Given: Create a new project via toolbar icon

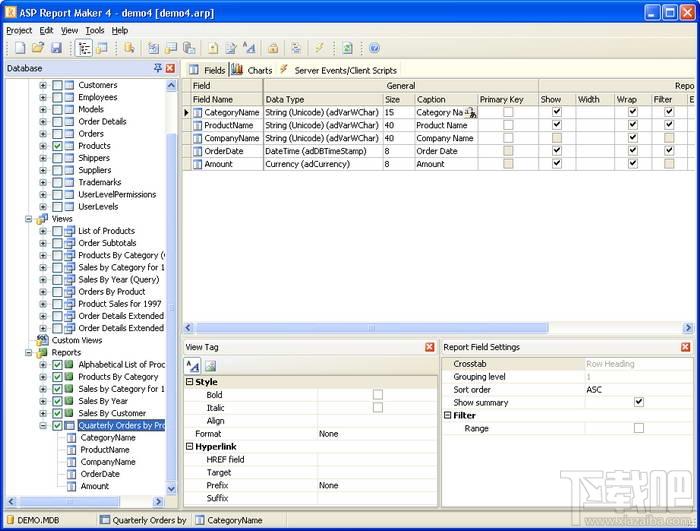Looking at the screenshot, I should tap(21, 48).
